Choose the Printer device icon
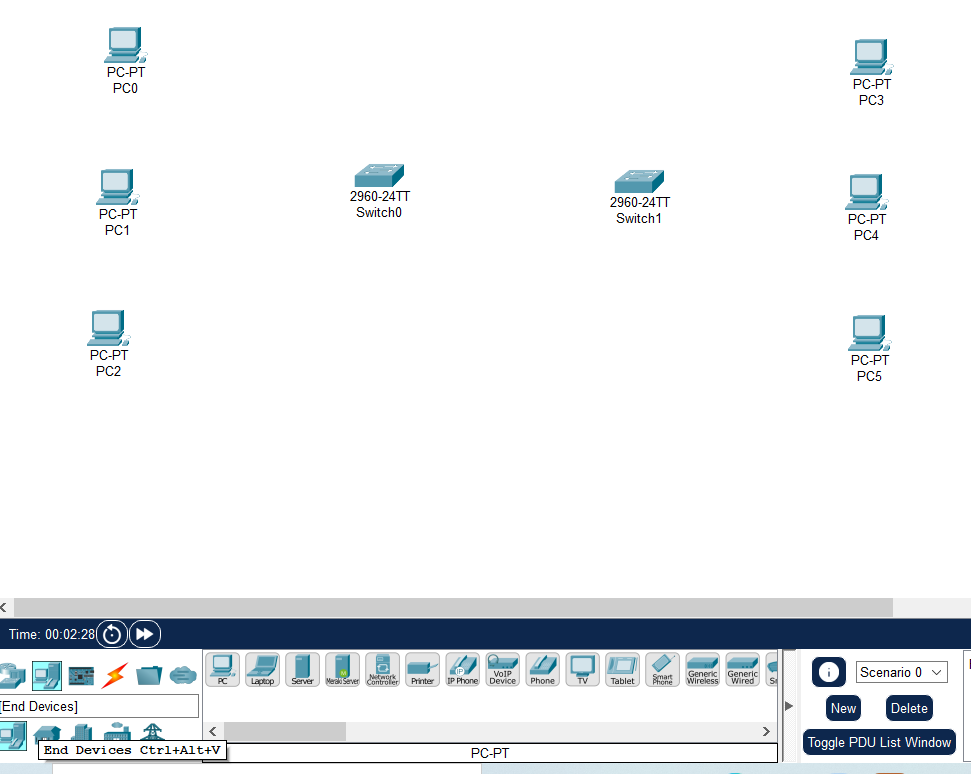 point(422,669)
